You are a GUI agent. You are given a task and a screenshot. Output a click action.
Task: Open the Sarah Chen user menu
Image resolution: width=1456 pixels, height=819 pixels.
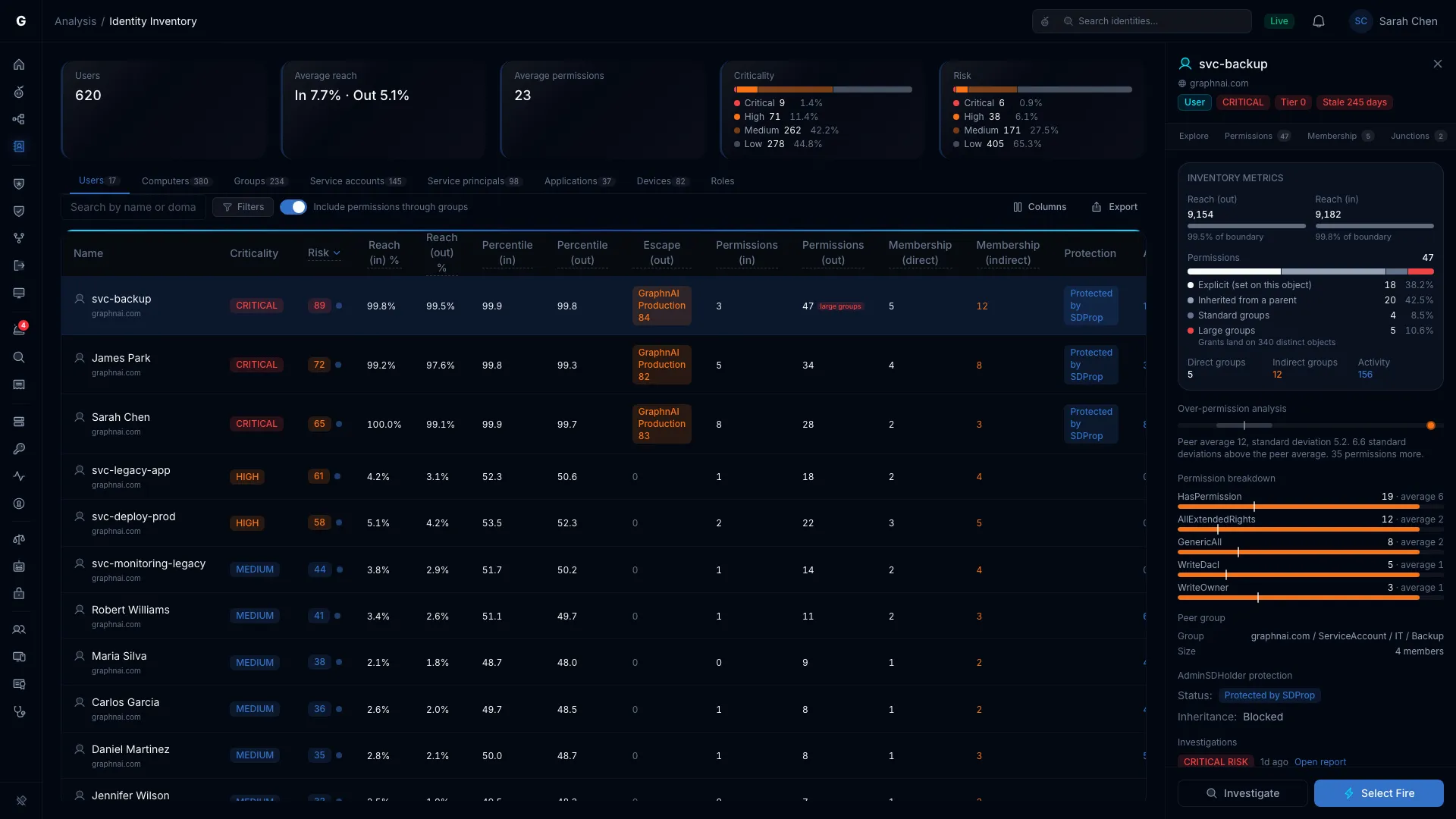(x=1394, y=21)
